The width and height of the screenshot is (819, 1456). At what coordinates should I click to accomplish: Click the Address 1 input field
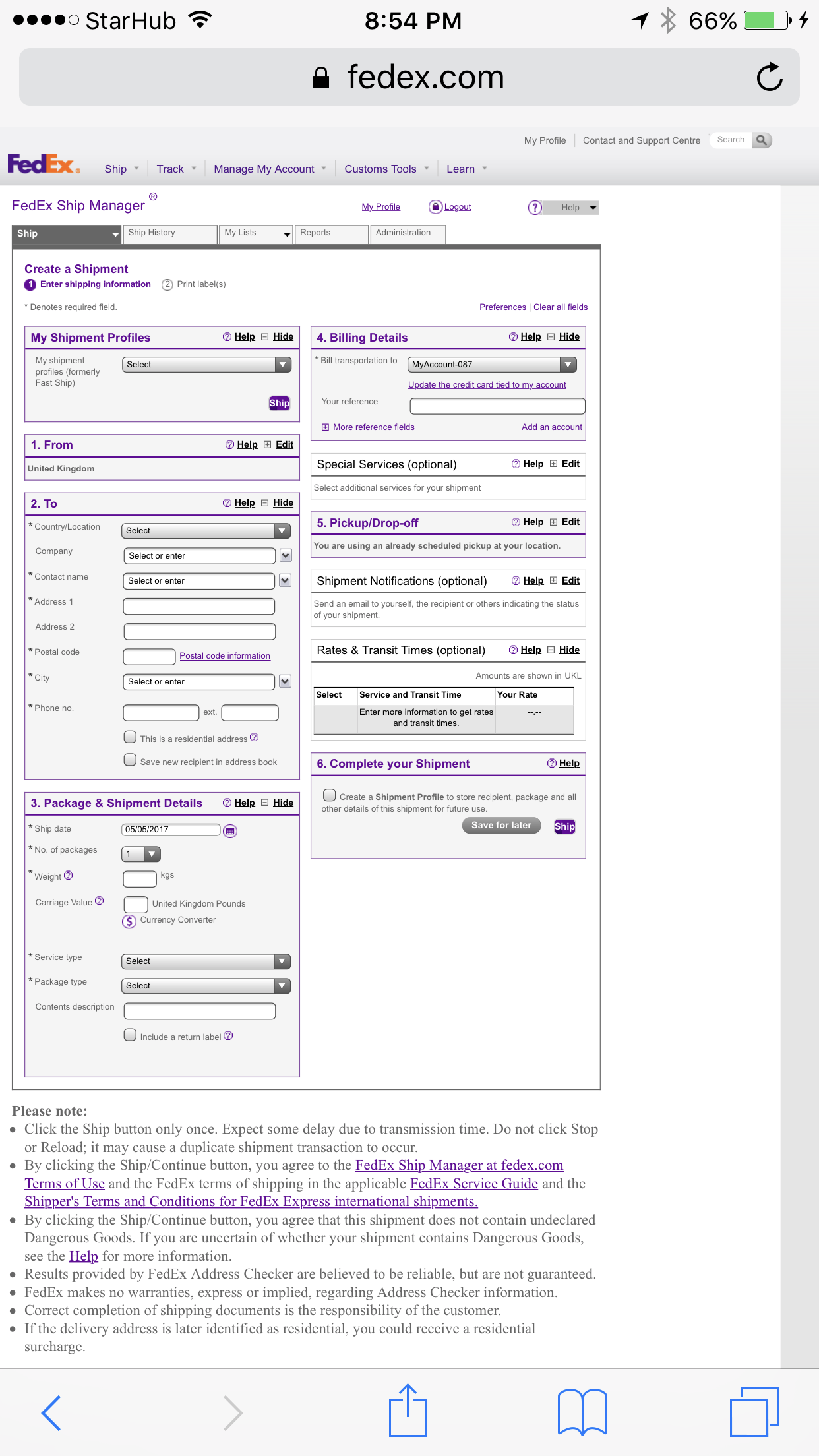199,606
